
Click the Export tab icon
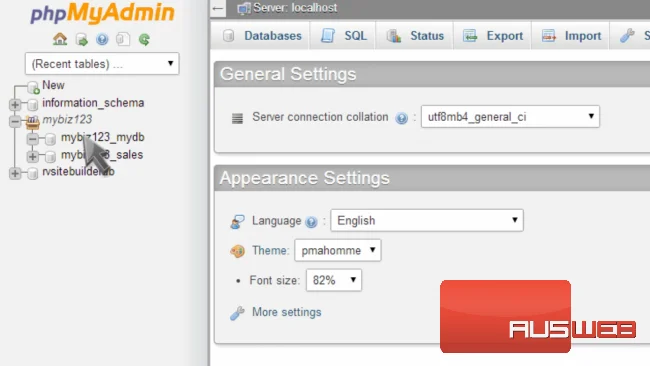pyautogui.click(x=470, y=36)
